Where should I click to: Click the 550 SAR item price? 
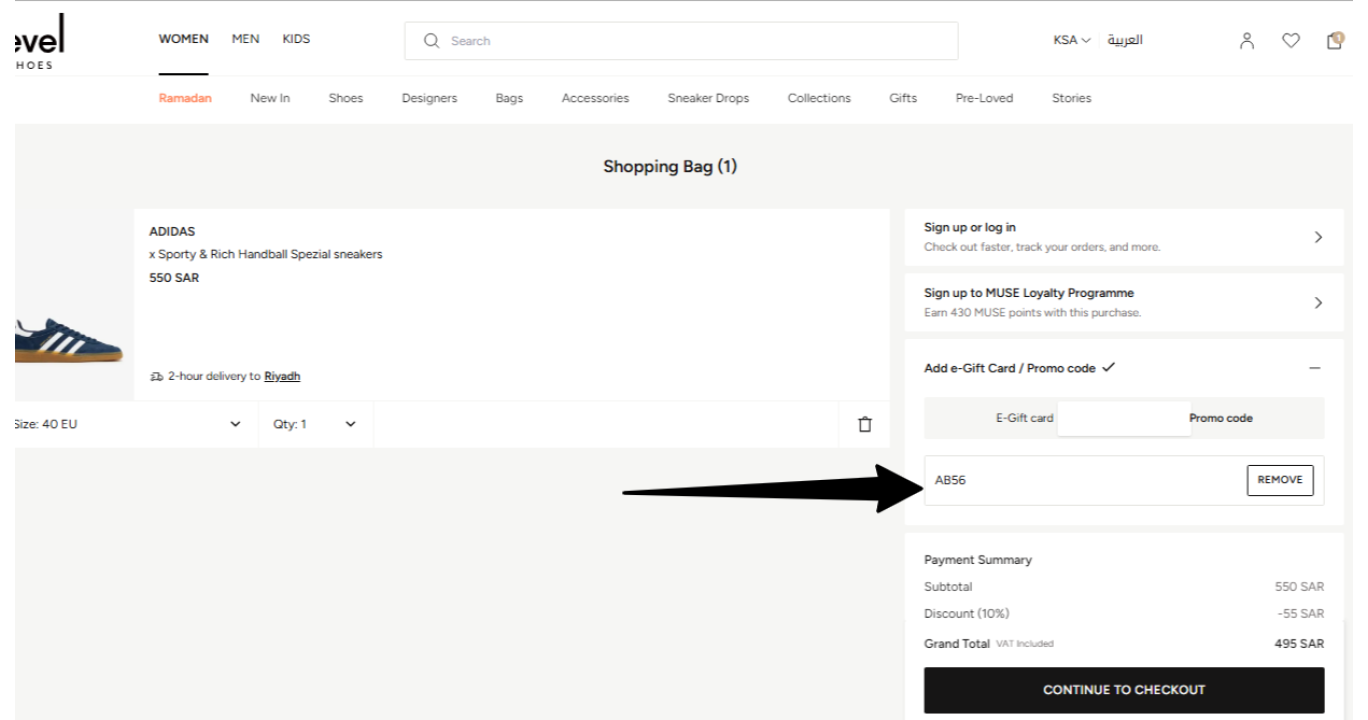point(174,278)
